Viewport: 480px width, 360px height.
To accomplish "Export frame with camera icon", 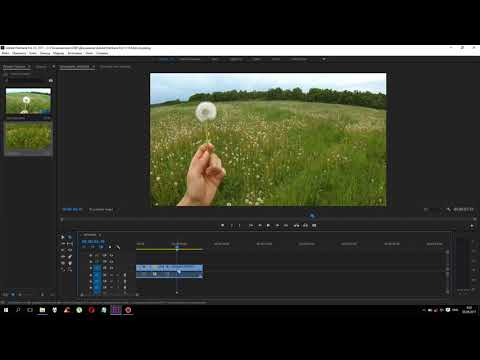I will point(314,226).
